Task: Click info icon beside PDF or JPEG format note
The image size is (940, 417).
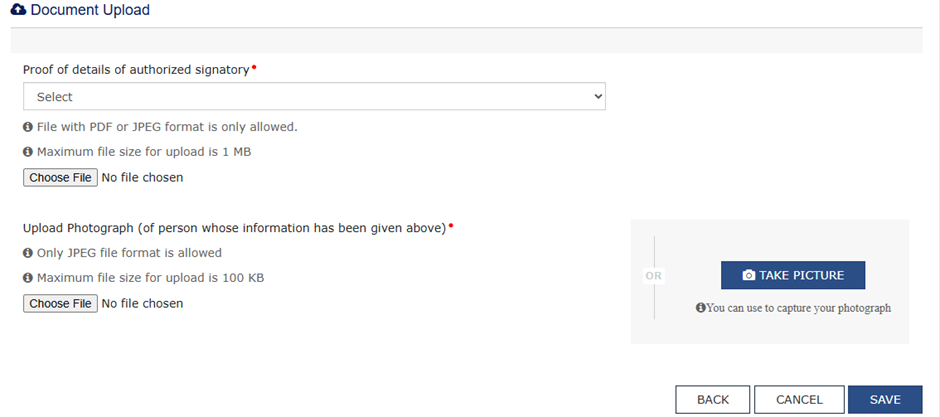Action: click(x=28, y=127)
